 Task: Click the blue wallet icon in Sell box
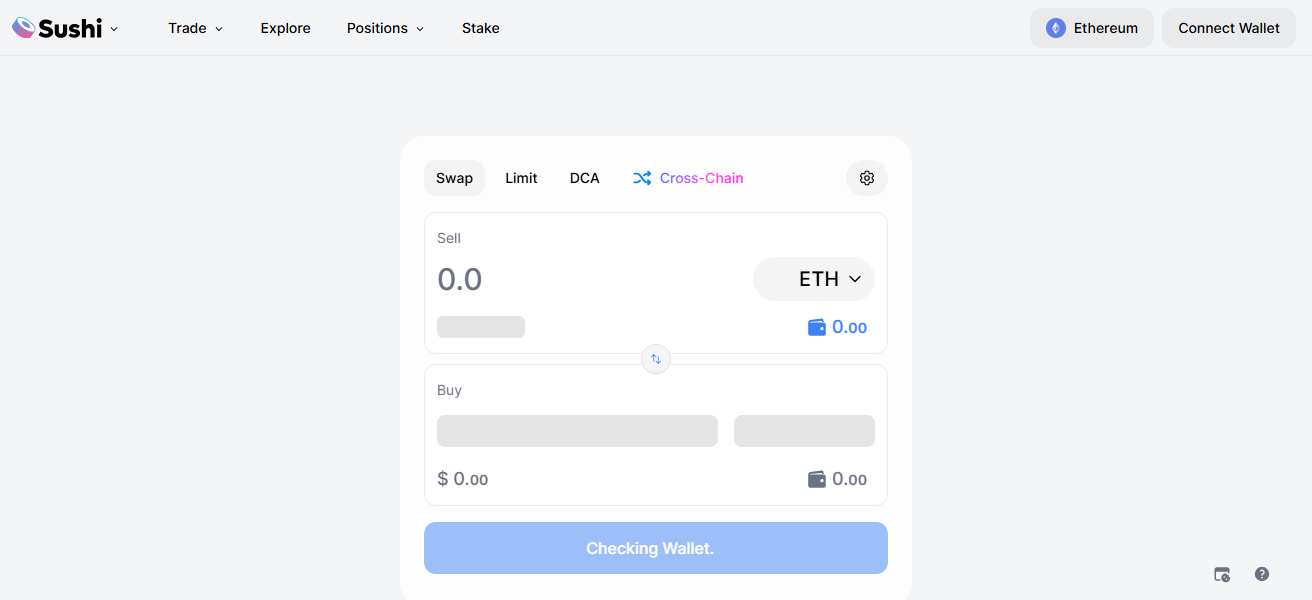pos(817,327)
